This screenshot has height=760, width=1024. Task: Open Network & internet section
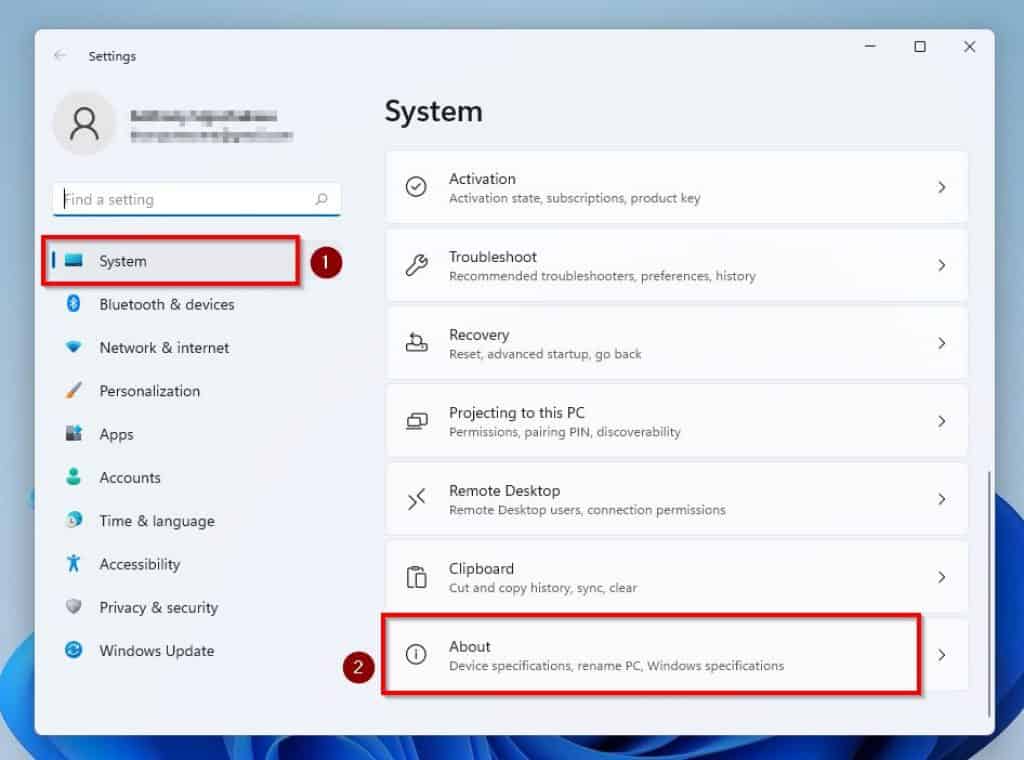point(164,347)
